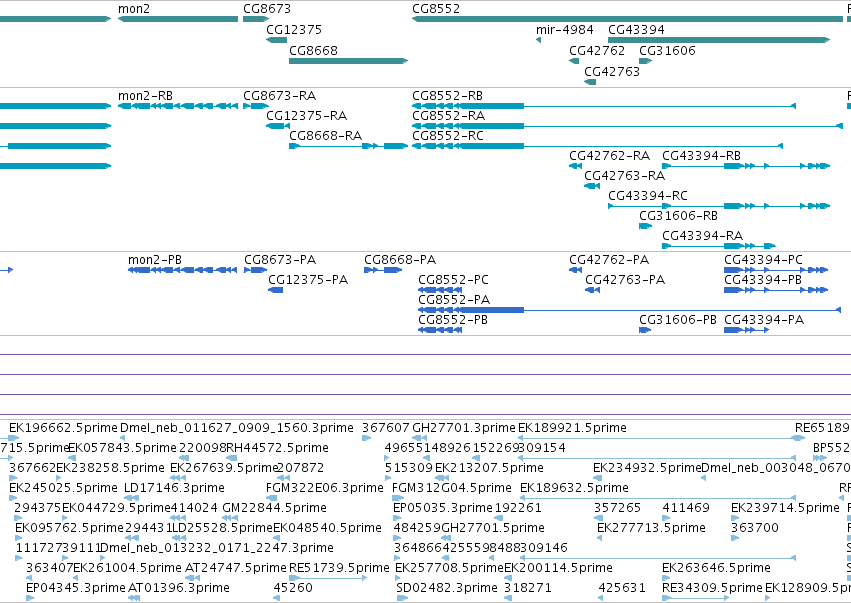Click the RE51739.5prime EST label
Viewport: 851px width, 603px height.
[x=339, y=568]
